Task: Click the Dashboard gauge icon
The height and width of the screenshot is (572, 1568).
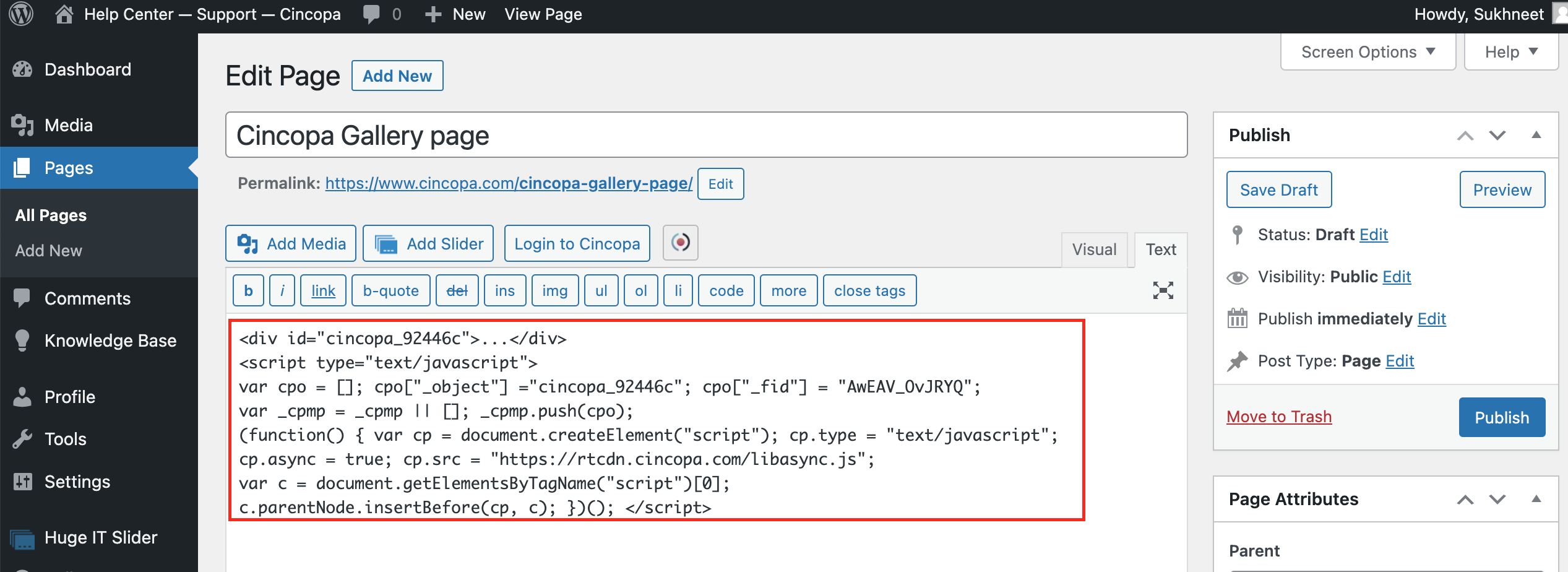Action: 22,69
